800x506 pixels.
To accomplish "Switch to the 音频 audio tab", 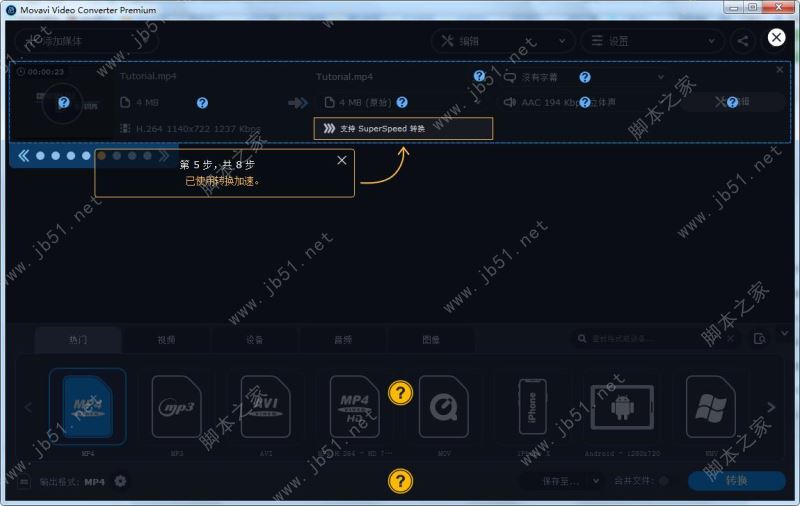I will pos(343,340).
